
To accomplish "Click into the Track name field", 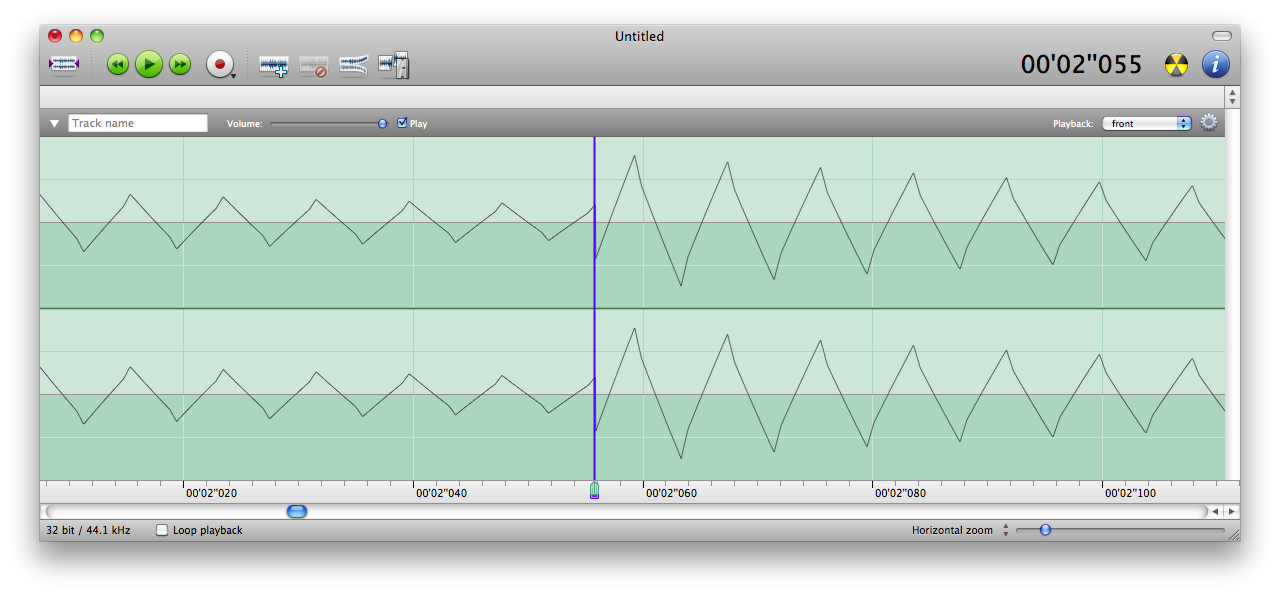I will 138,123.
